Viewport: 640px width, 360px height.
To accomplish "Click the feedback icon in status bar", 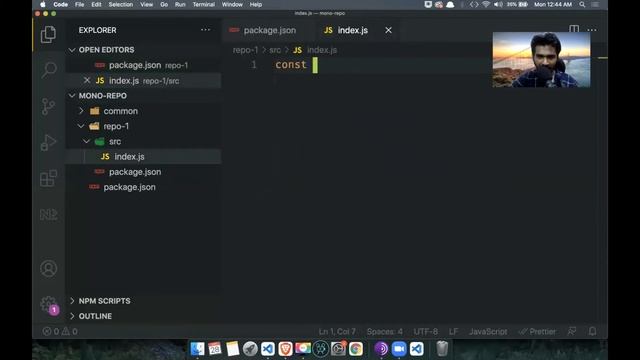I will click(x=572, y=331).
